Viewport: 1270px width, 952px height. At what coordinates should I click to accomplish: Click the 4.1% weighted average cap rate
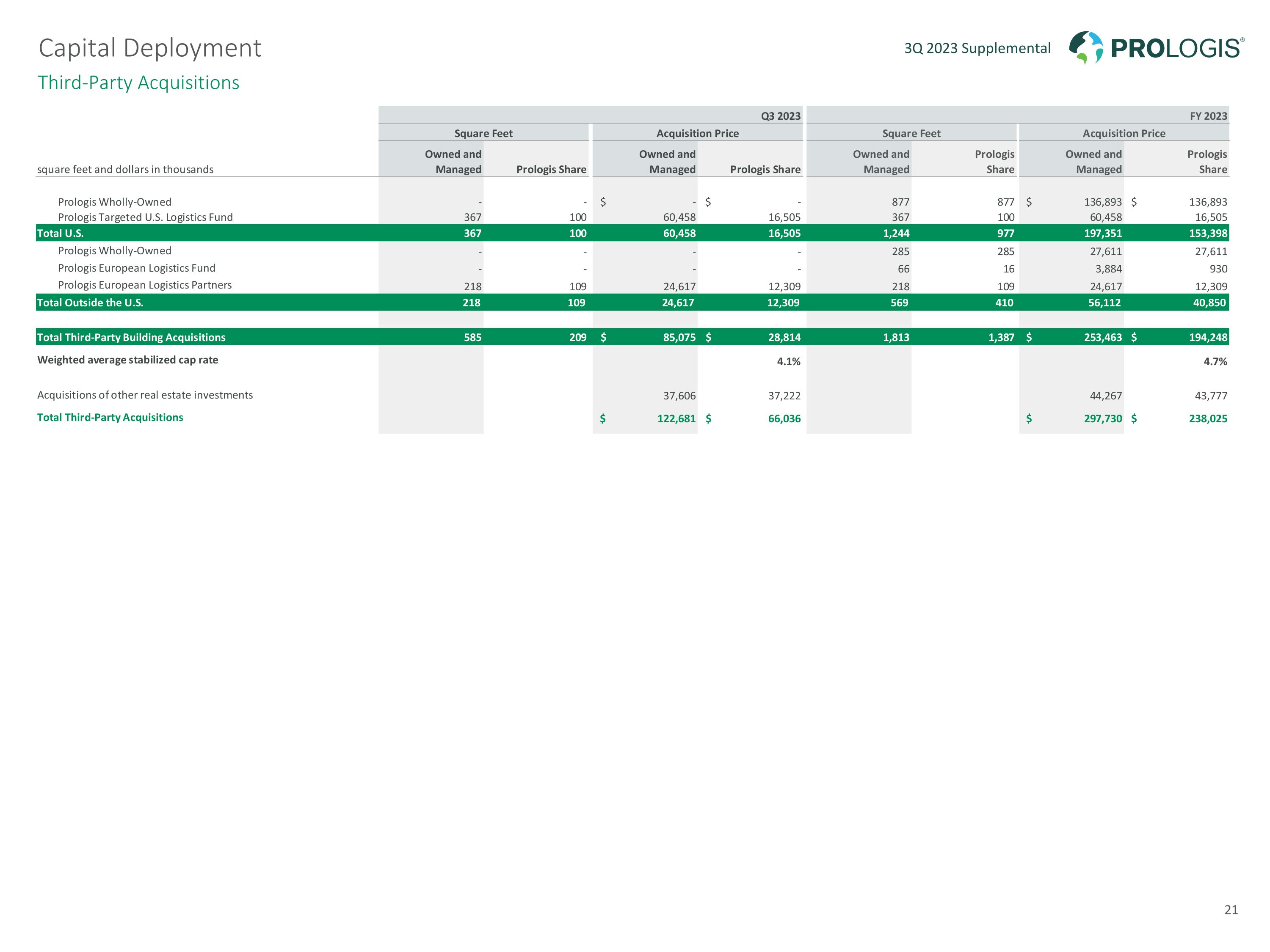point(788,361)
